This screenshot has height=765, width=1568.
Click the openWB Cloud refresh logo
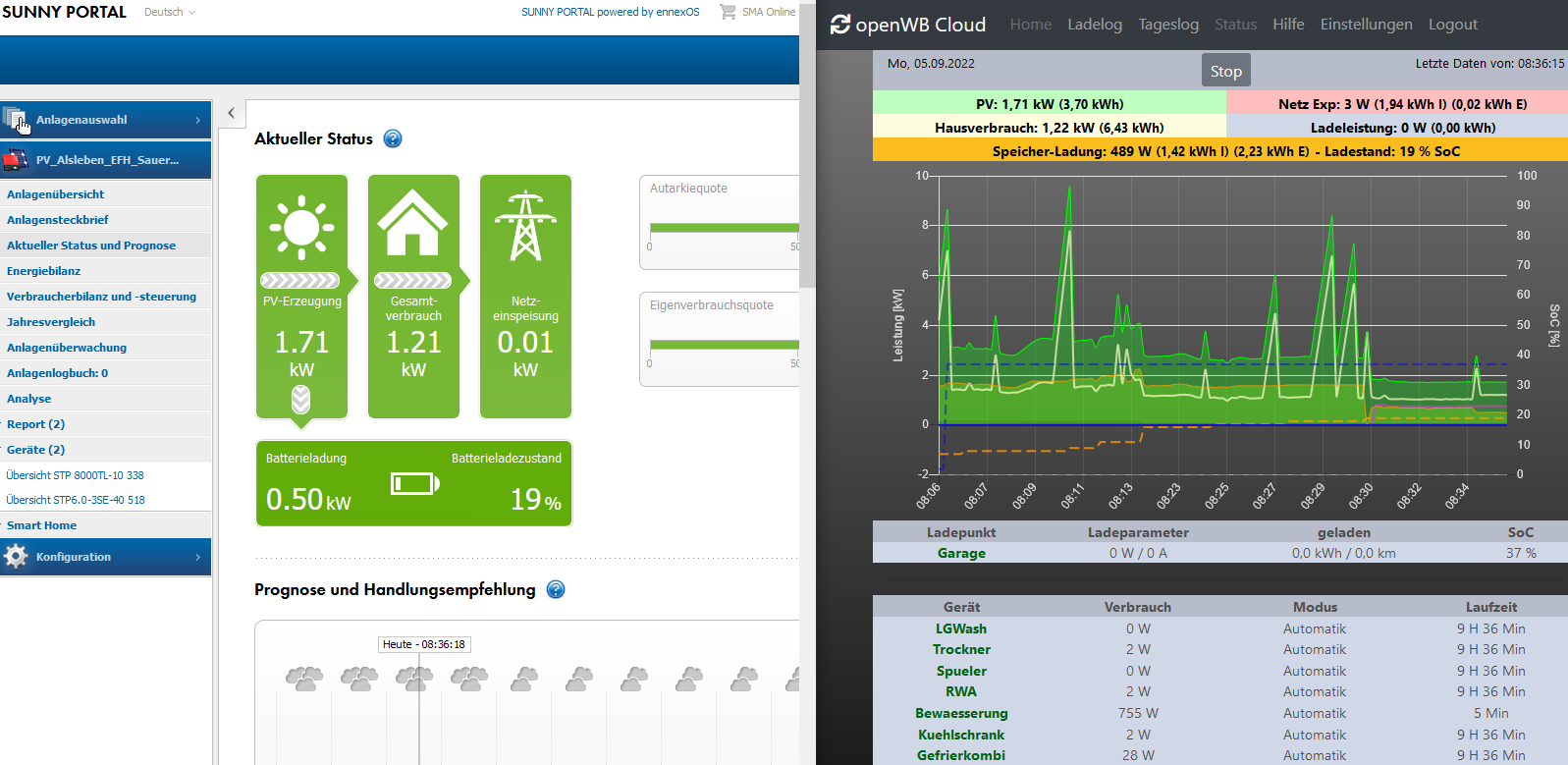(x=840, y=25)
